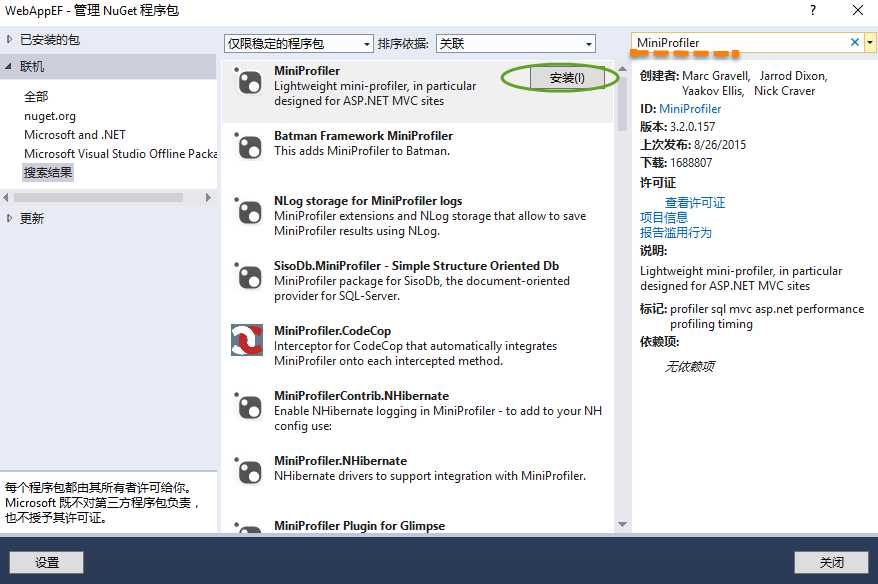The width and height of the screenshot is (878, 584).
Task: Select NLog storage for MiniProfiler logs title
Action: [368, 200]
